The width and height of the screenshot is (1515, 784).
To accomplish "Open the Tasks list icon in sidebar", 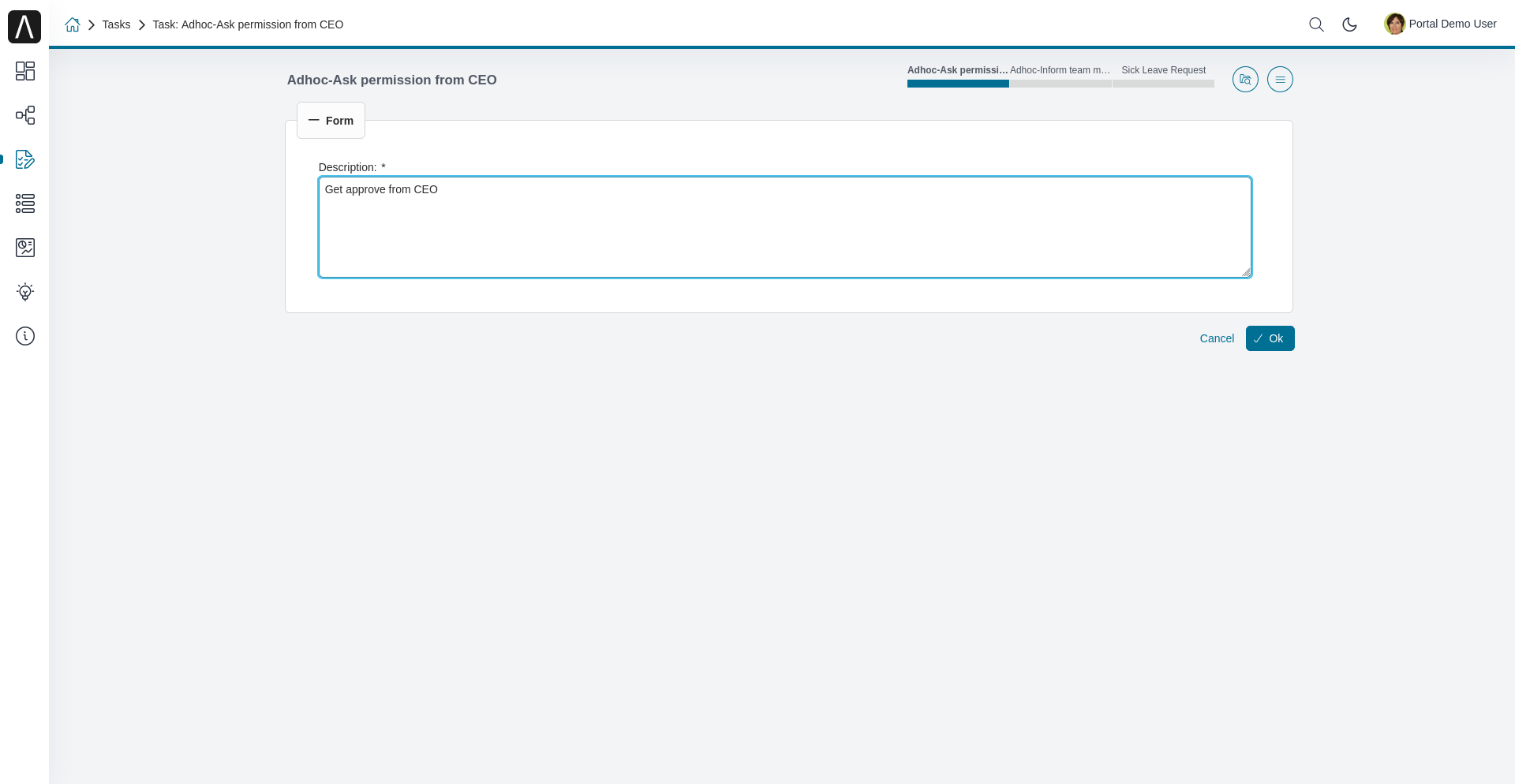I will point(25,159).
